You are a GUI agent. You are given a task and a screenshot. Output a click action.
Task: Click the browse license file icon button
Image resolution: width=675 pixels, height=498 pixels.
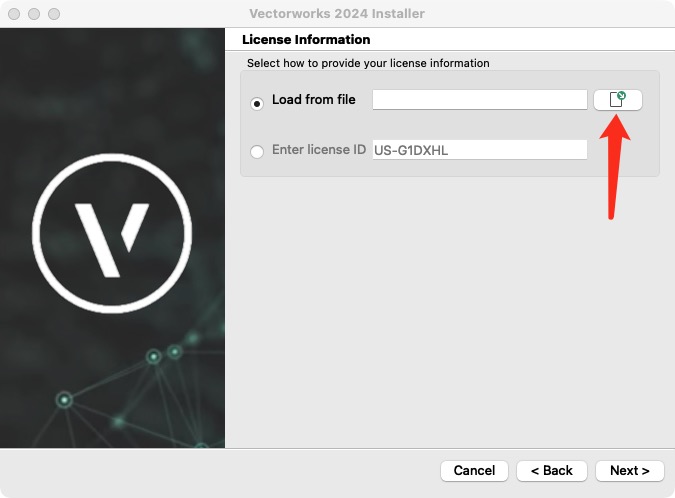pyautogui.click(x=618, y=100)
